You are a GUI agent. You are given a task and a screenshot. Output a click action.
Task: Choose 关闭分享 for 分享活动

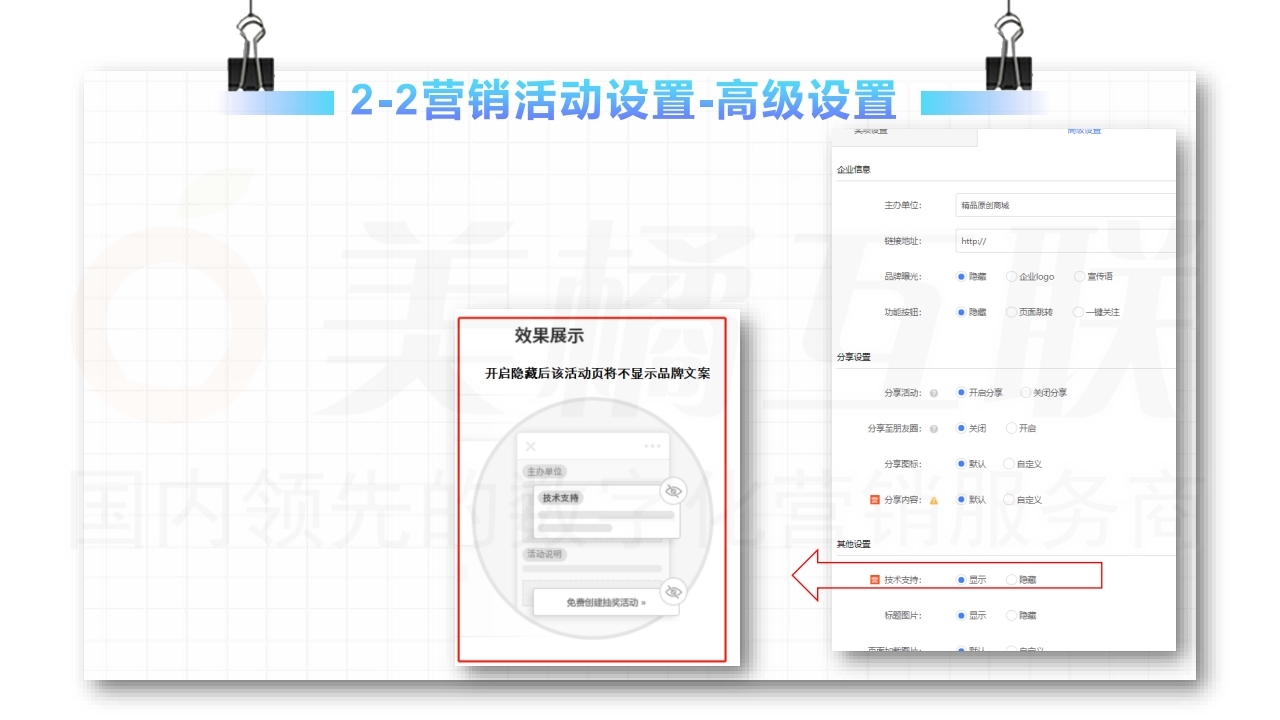click(1025, 393)
